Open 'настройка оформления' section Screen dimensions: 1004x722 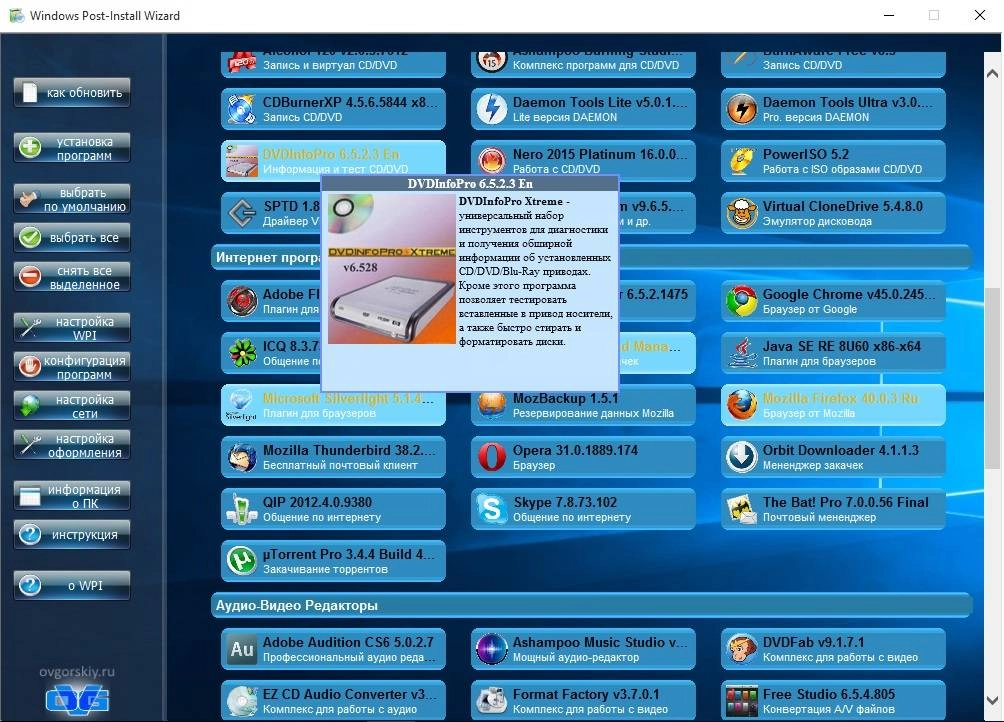click(x=72, y=445)
